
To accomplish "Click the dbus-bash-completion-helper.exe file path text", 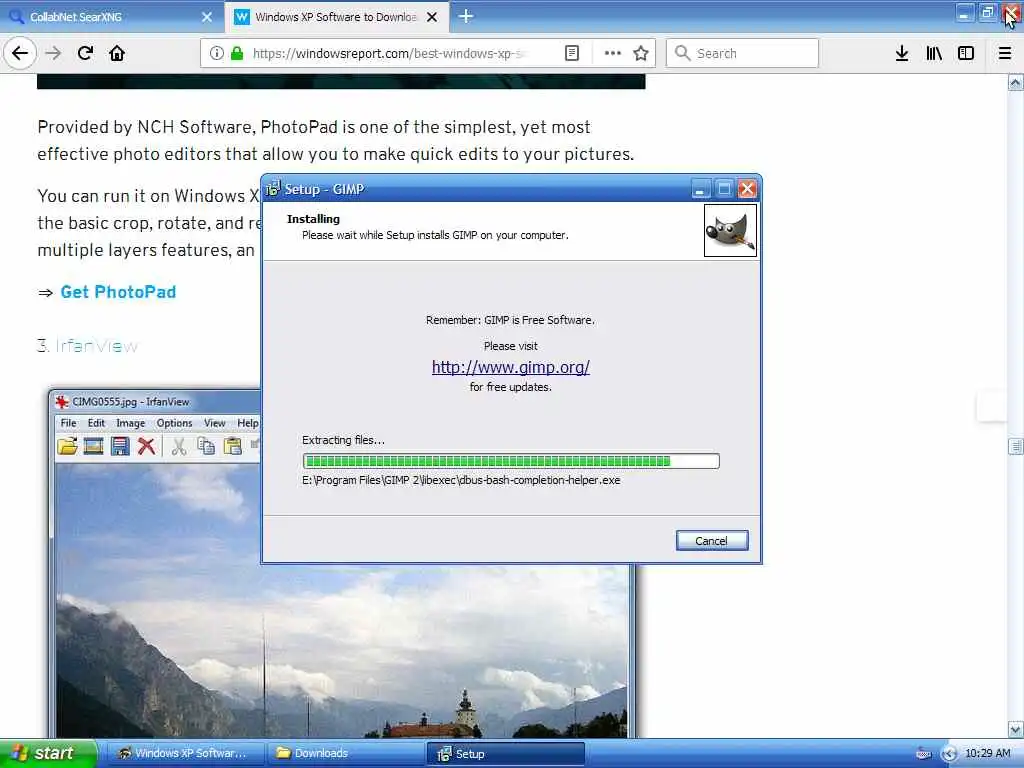I will click(461, 480).
